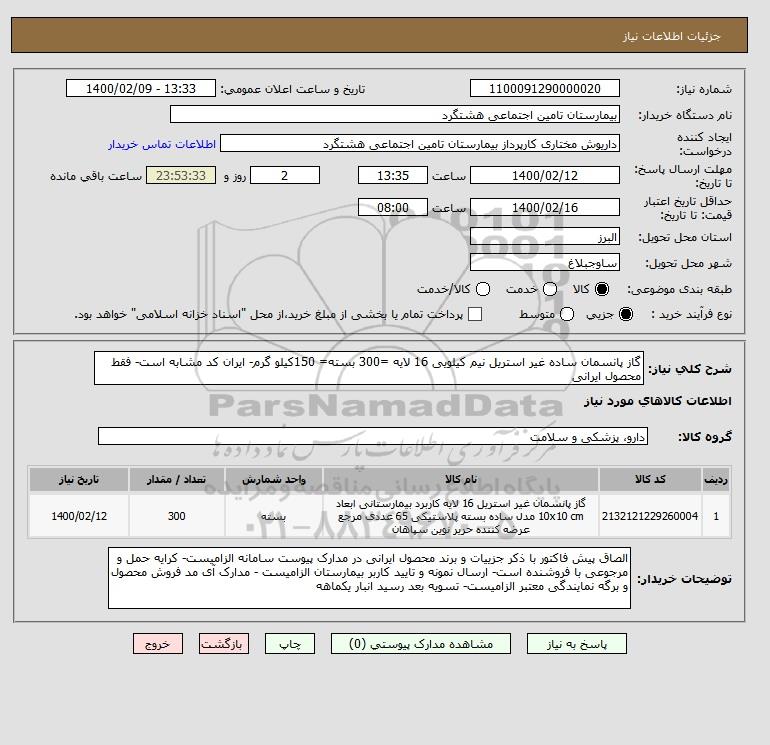Click the deadline time 13:35 field
The image size is (770, 745).
point(393,176)
